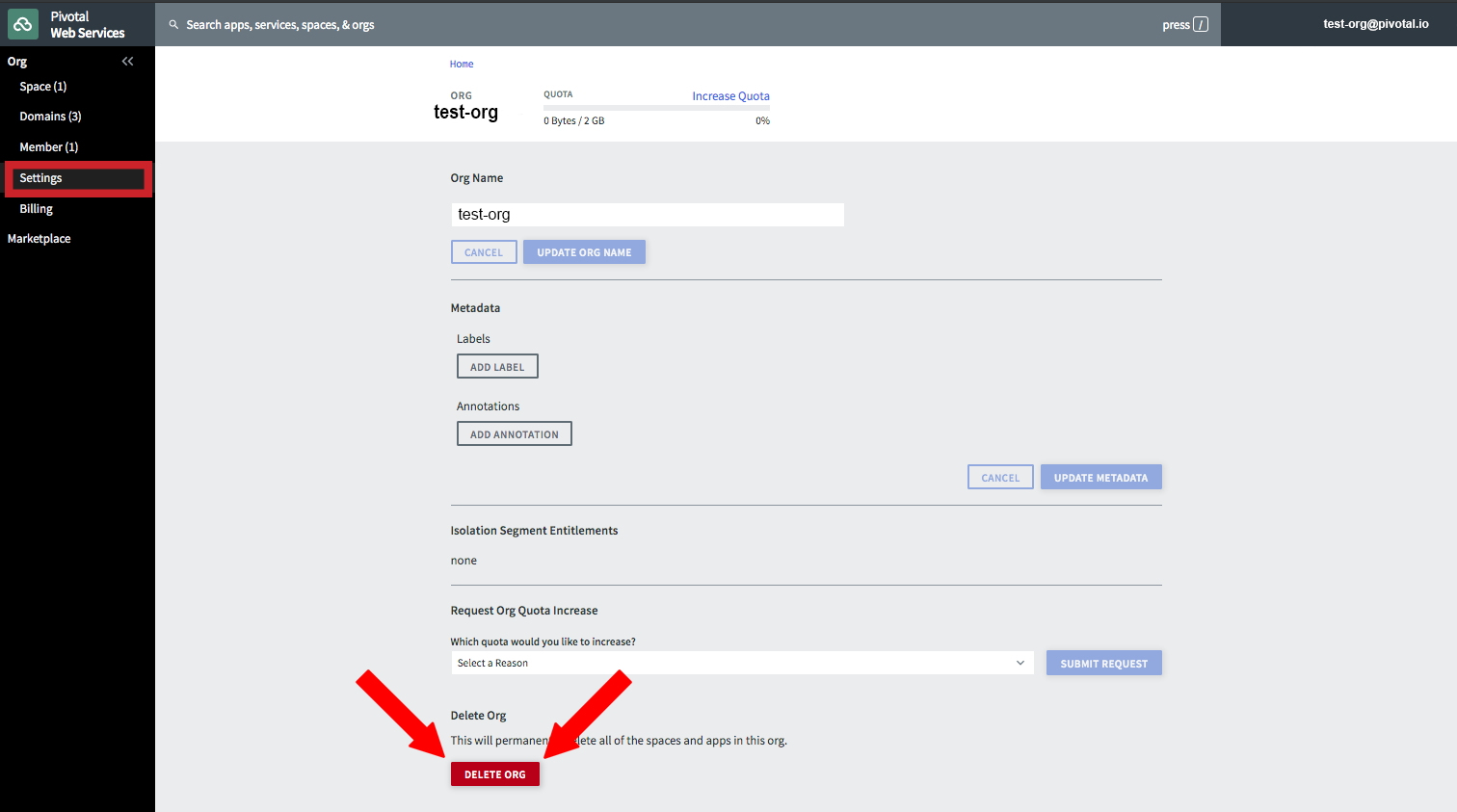Viewport: 1457px width, 812px height.
Task: Open the test-org@pivotal.io account menu
Action: coord(1375,24)
